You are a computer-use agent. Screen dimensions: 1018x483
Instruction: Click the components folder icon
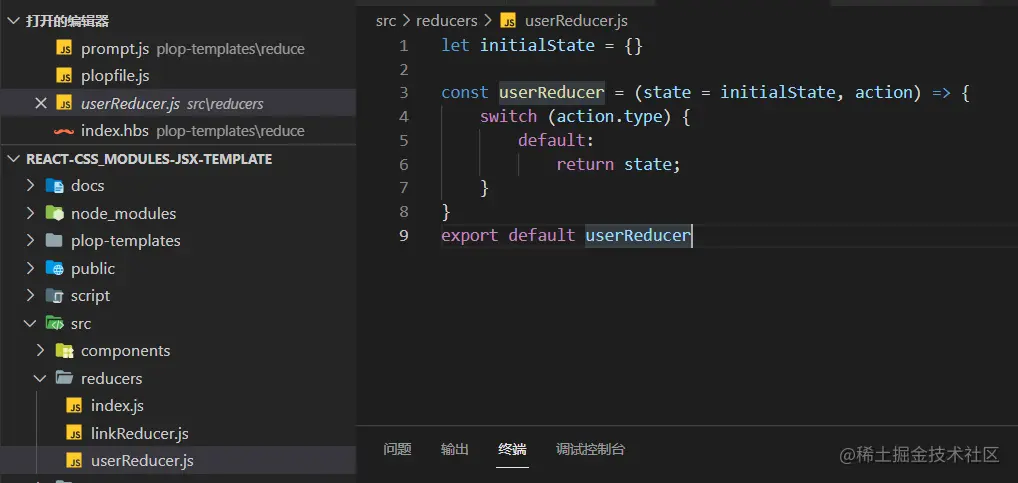64,351
